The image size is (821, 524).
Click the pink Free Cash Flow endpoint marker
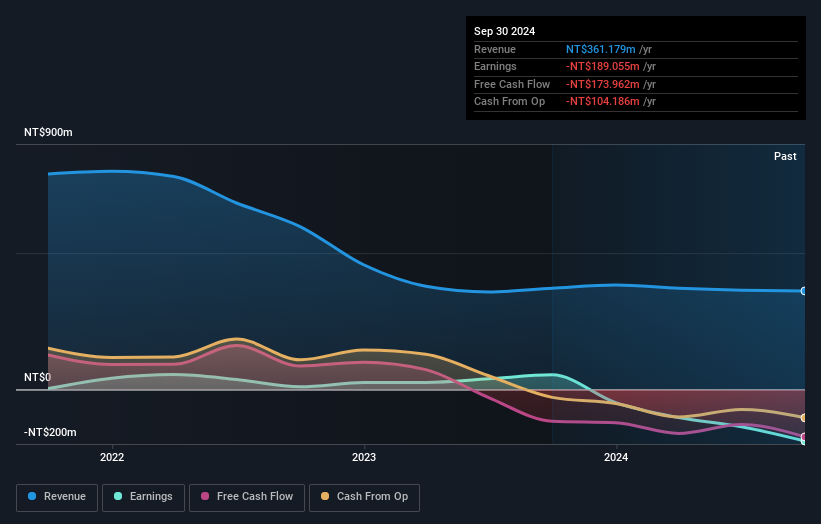point(804,437)
